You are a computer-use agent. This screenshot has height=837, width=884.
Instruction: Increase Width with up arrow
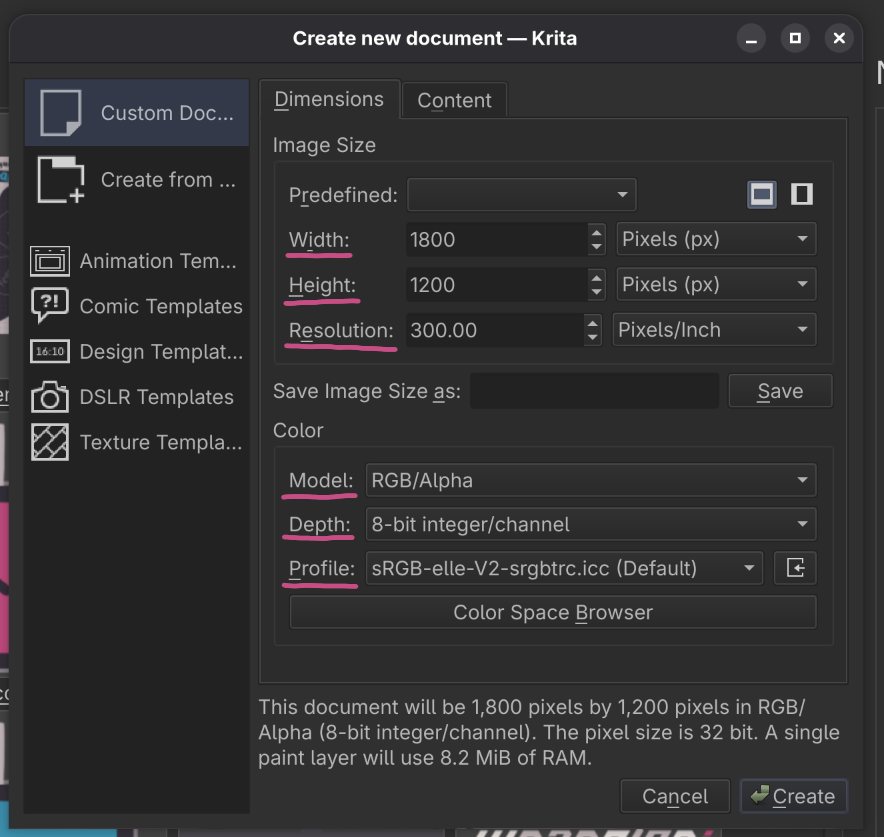tap(596, 232)
